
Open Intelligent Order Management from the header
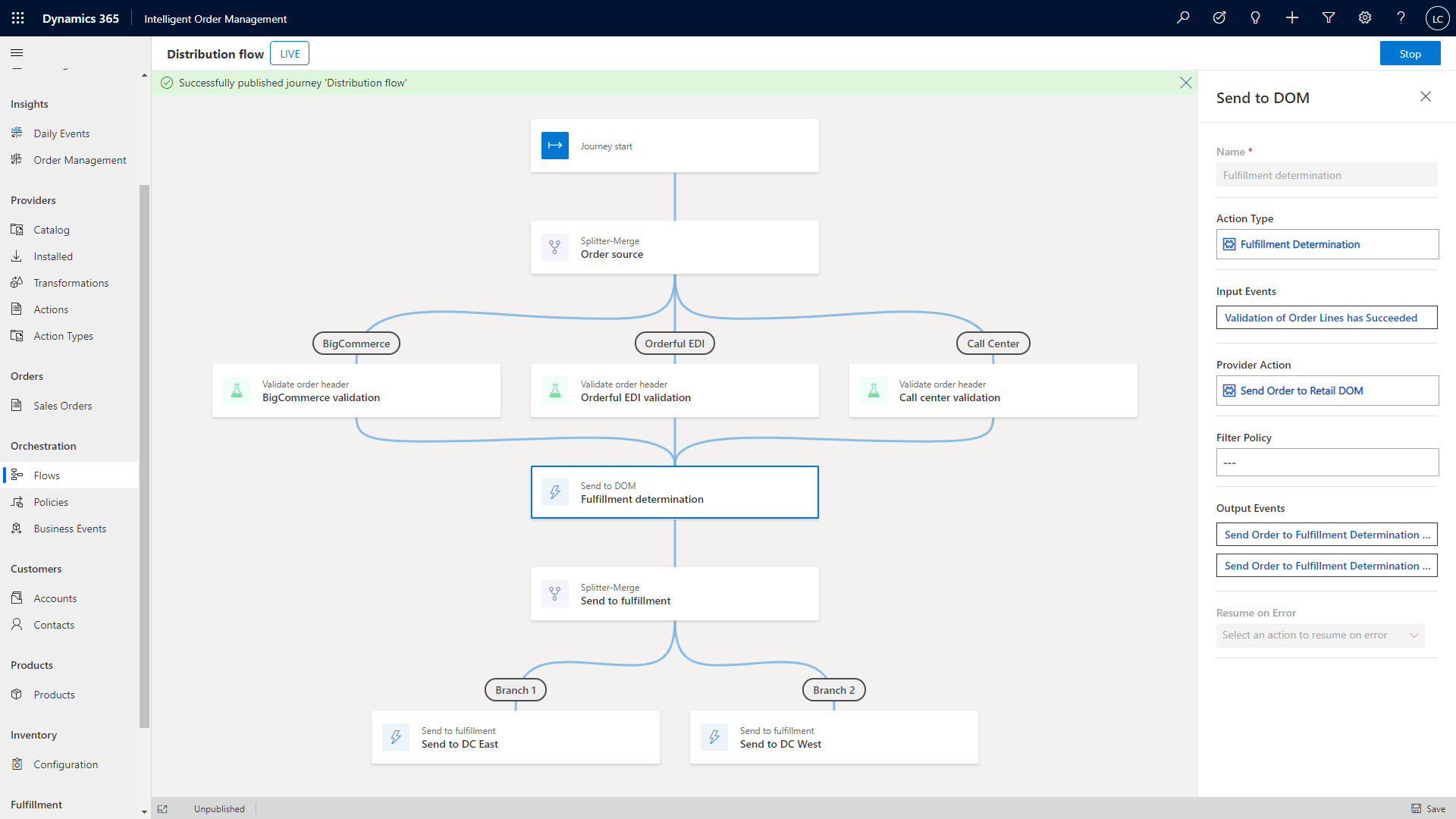click(x=215, y=18)
